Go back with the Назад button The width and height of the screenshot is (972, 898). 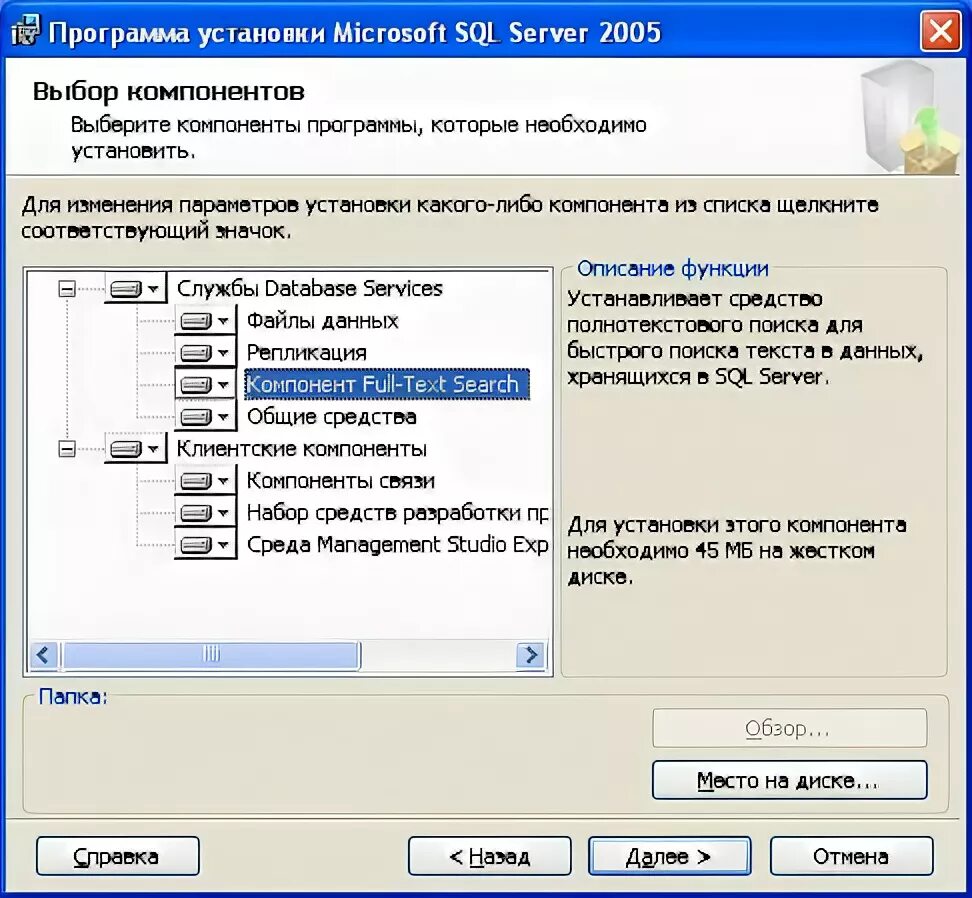489,856
